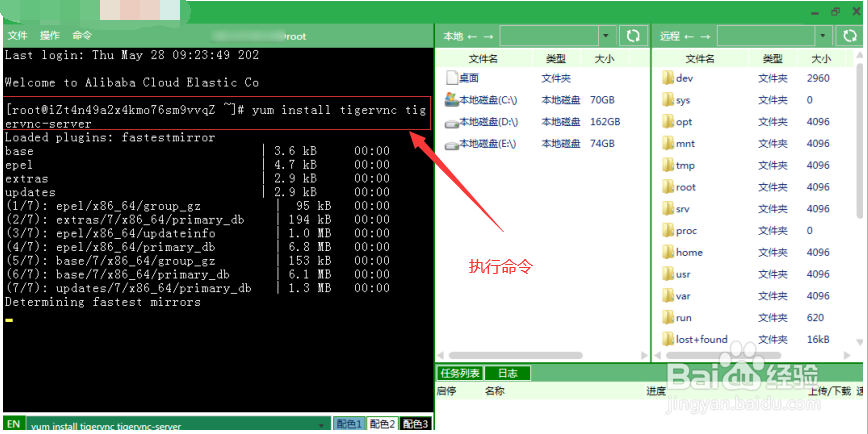Expand the local path dropdown

pyautogui.click(x=606, y=36)
